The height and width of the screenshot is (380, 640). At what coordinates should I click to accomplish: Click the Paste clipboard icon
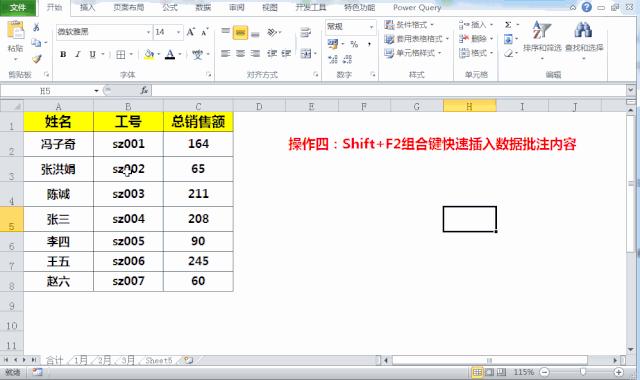[16, 31]
